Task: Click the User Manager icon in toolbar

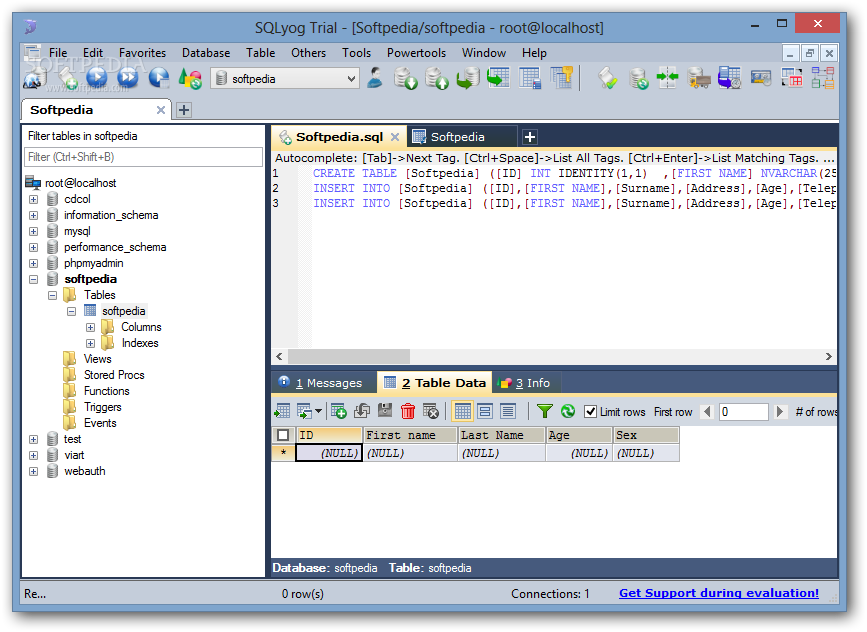Action: point(375,78)
